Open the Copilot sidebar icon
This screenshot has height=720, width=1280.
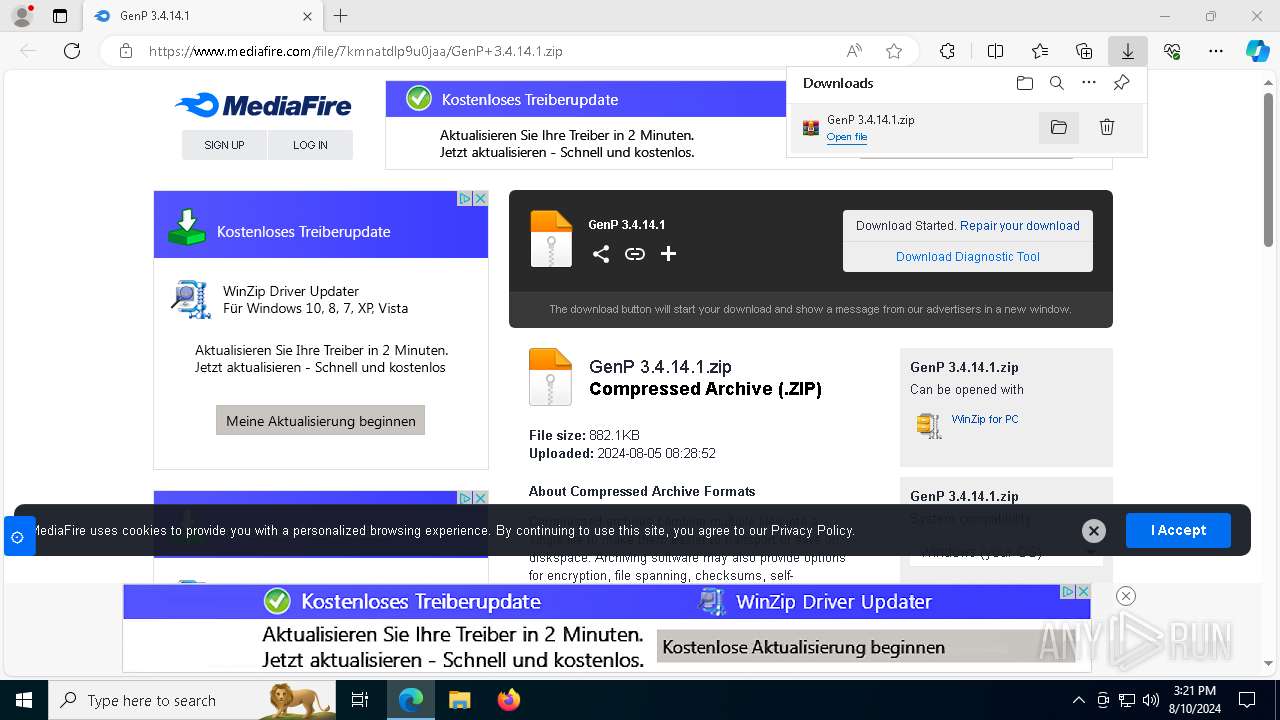[1257, 51]
